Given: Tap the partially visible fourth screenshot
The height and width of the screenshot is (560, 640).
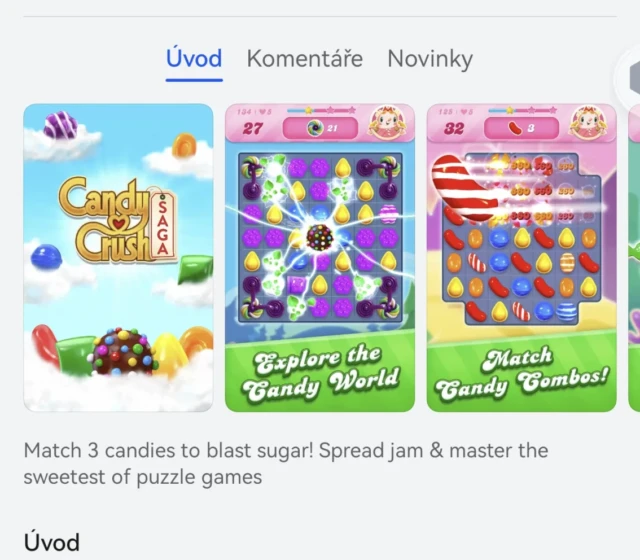Looking at the screenshot, I should point(634,258).
